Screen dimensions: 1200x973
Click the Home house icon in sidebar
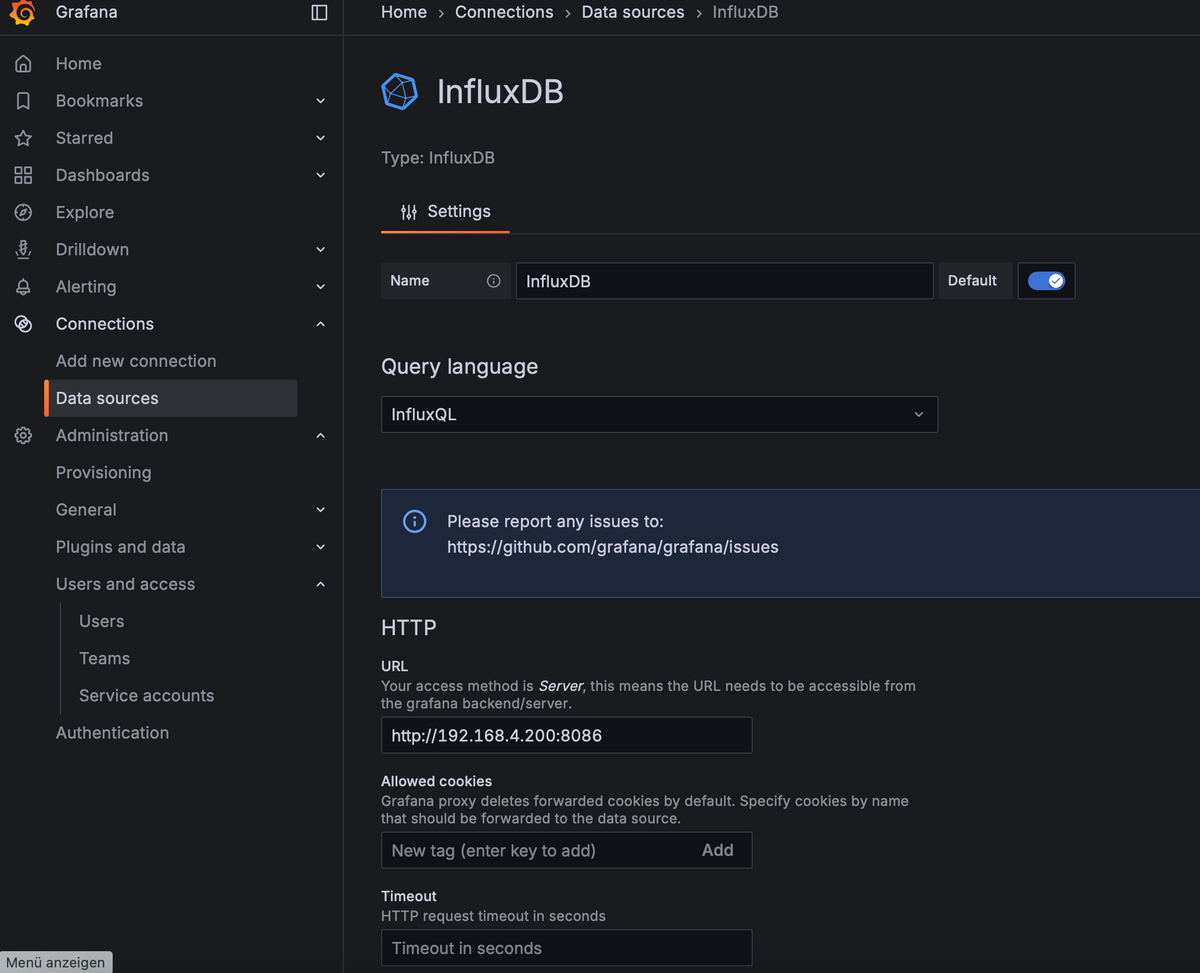click(x=23, y=64)
